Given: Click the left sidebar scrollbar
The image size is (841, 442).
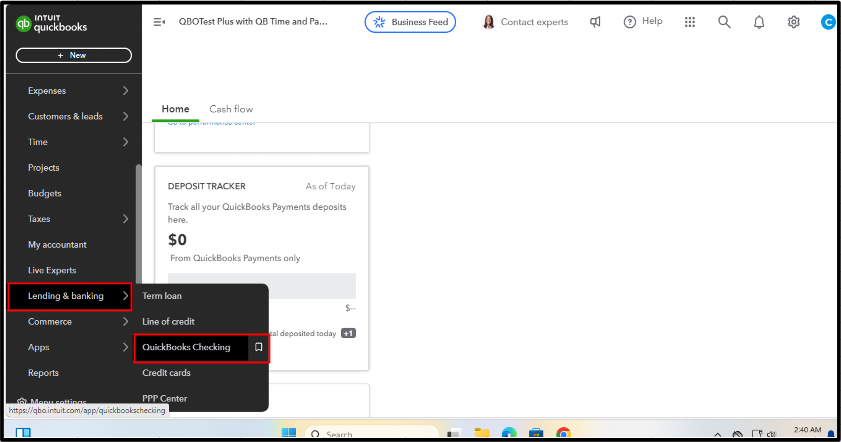Looking at the screenshot, I should tap(138, 224).
